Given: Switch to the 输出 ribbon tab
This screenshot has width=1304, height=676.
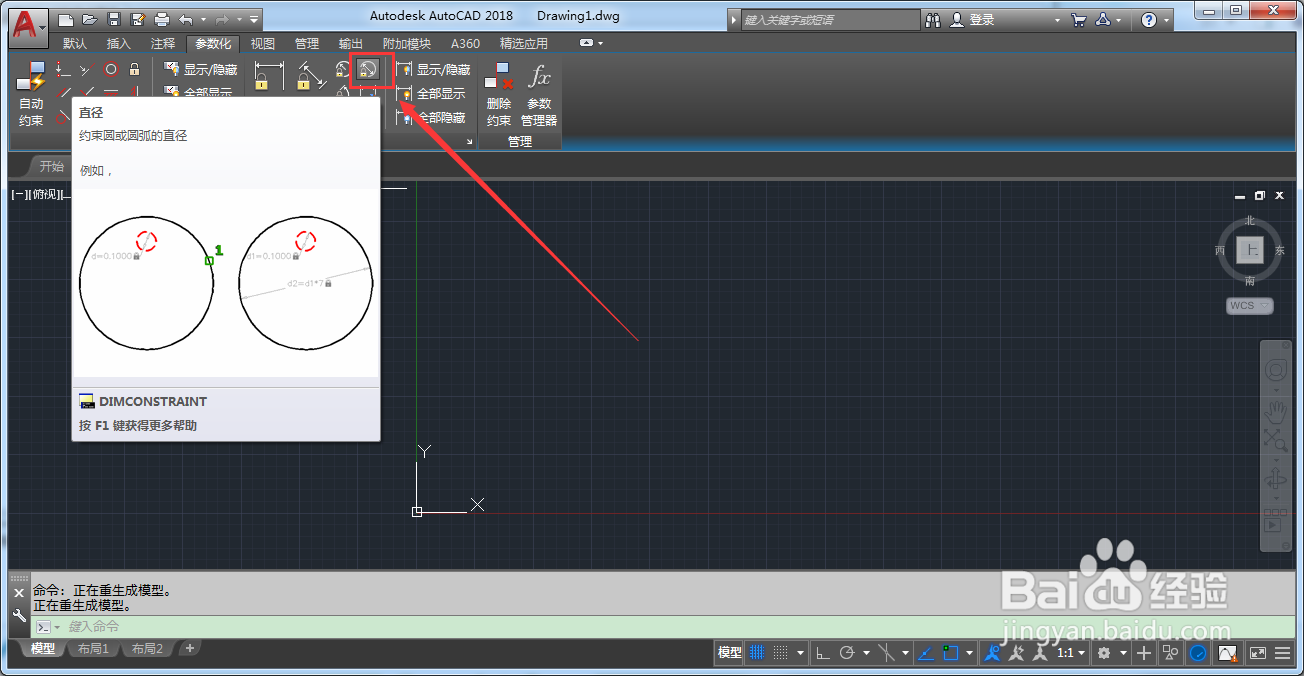Looking at the screenshot, I should click(351, 43).
